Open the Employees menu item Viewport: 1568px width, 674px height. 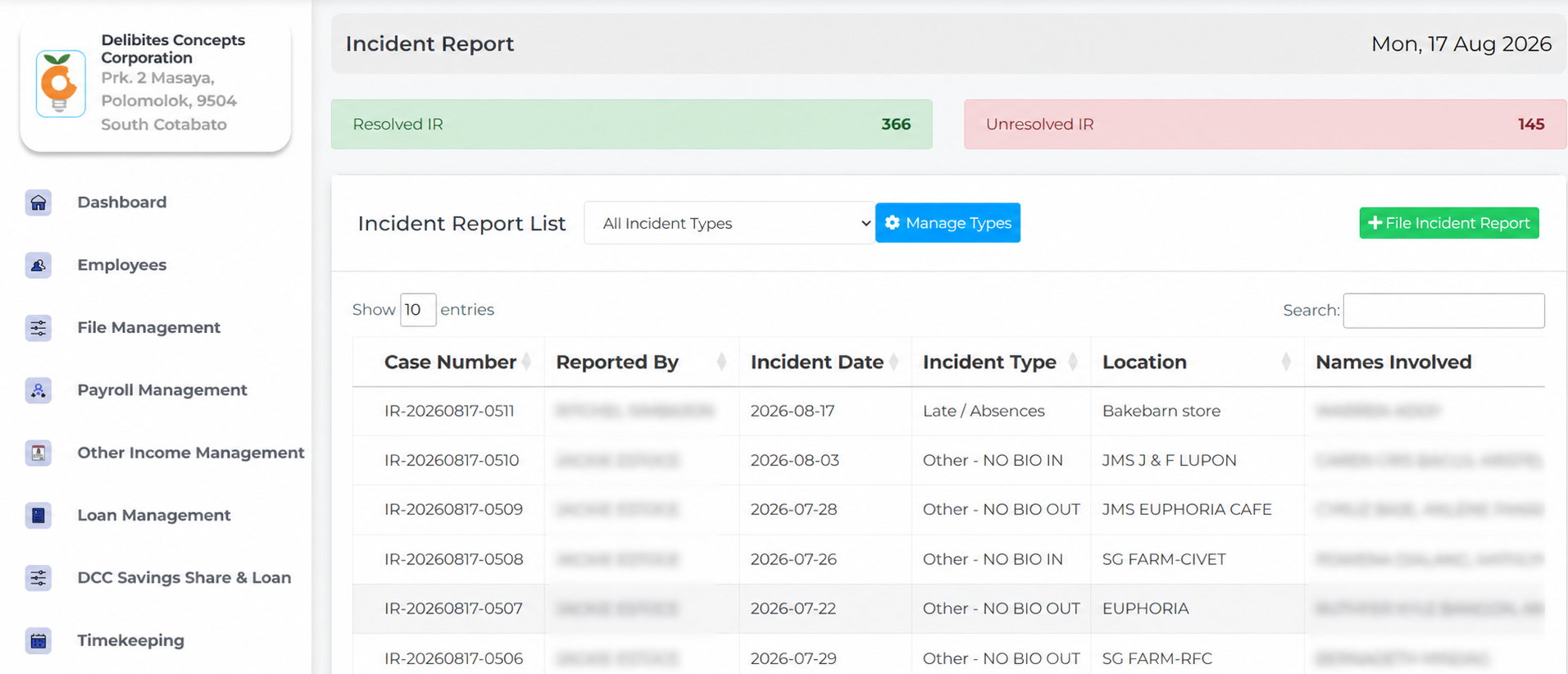coord(122,265)
